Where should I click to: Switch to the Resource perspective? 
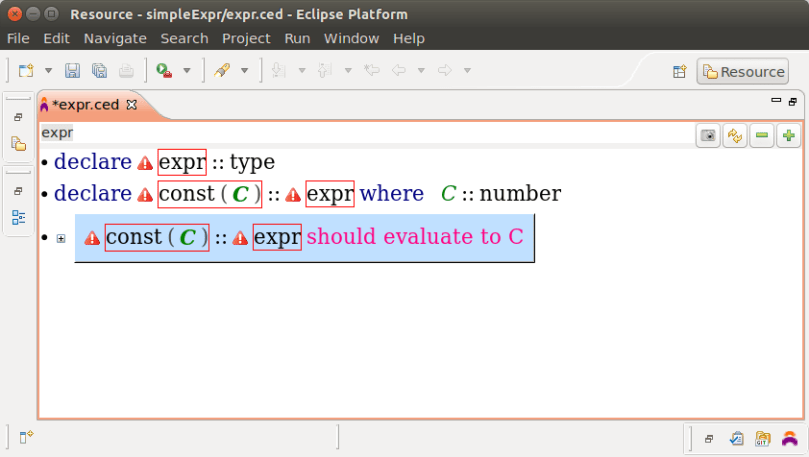743,71
